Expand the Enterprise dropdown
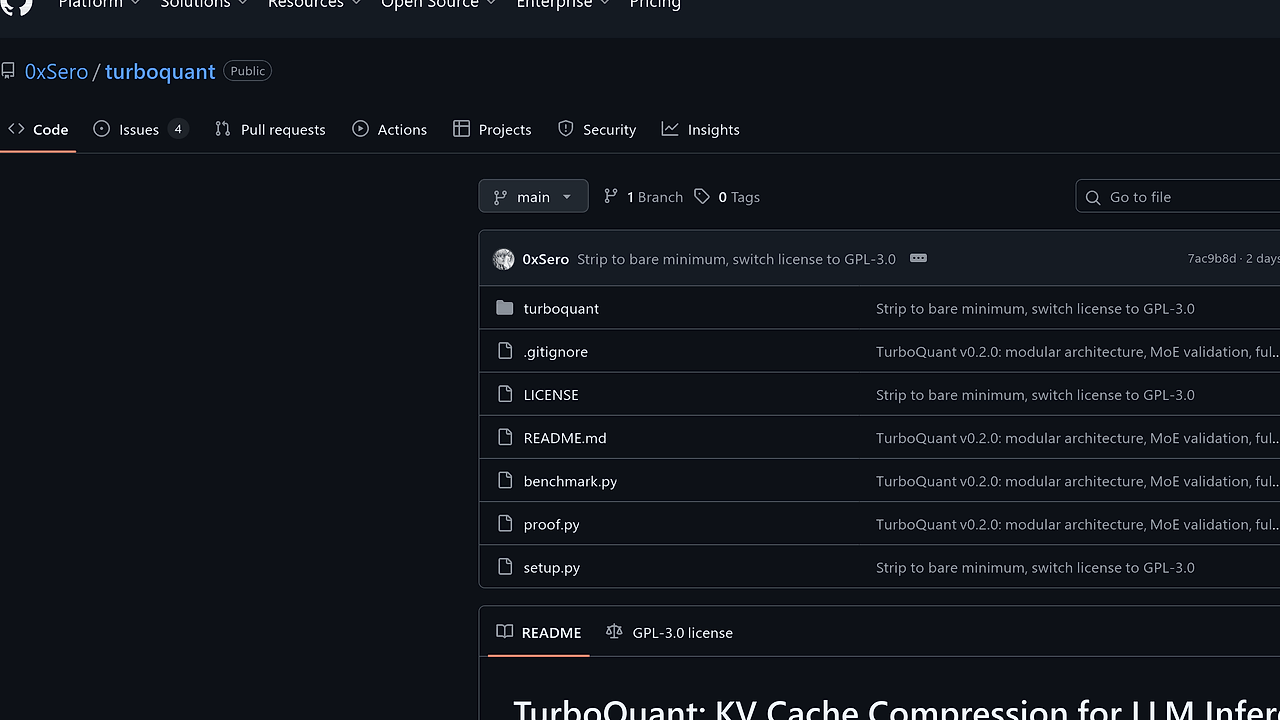1280x720 pixels. click(x=562, y=4)
